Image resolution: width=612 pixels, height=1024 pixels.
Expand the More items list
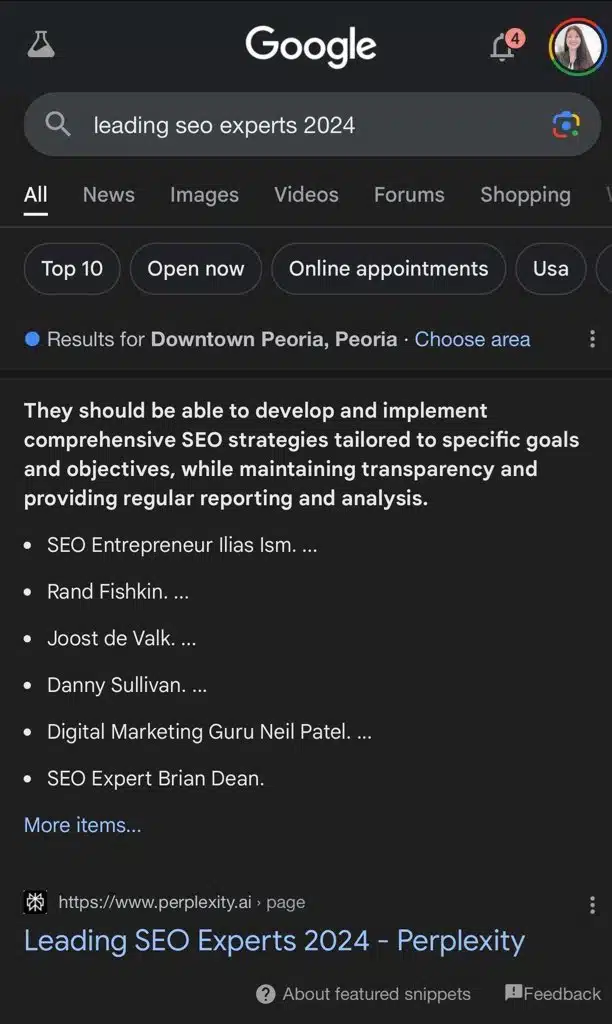(83, 825)
